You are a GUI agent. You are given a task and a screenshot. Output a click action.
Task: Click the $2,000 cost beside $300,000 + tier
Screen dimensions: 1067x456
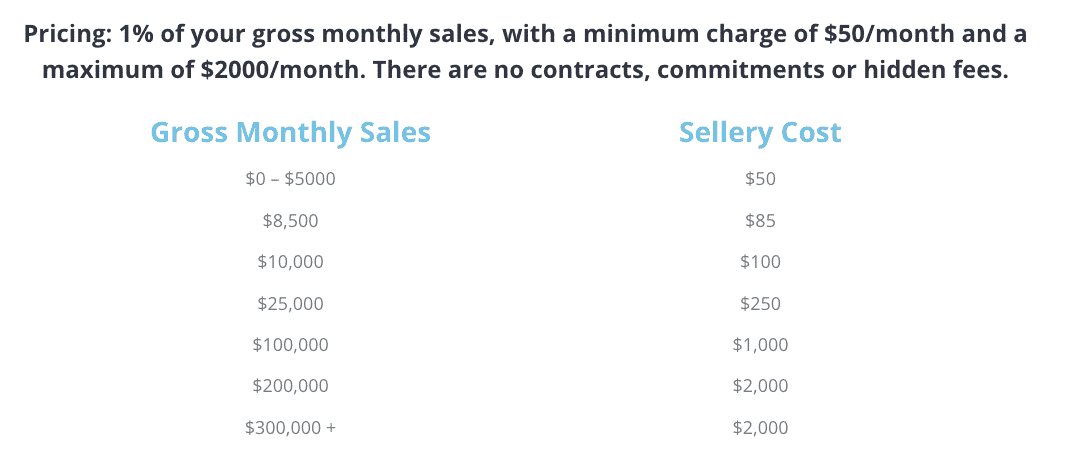click(x=760, y=428)
